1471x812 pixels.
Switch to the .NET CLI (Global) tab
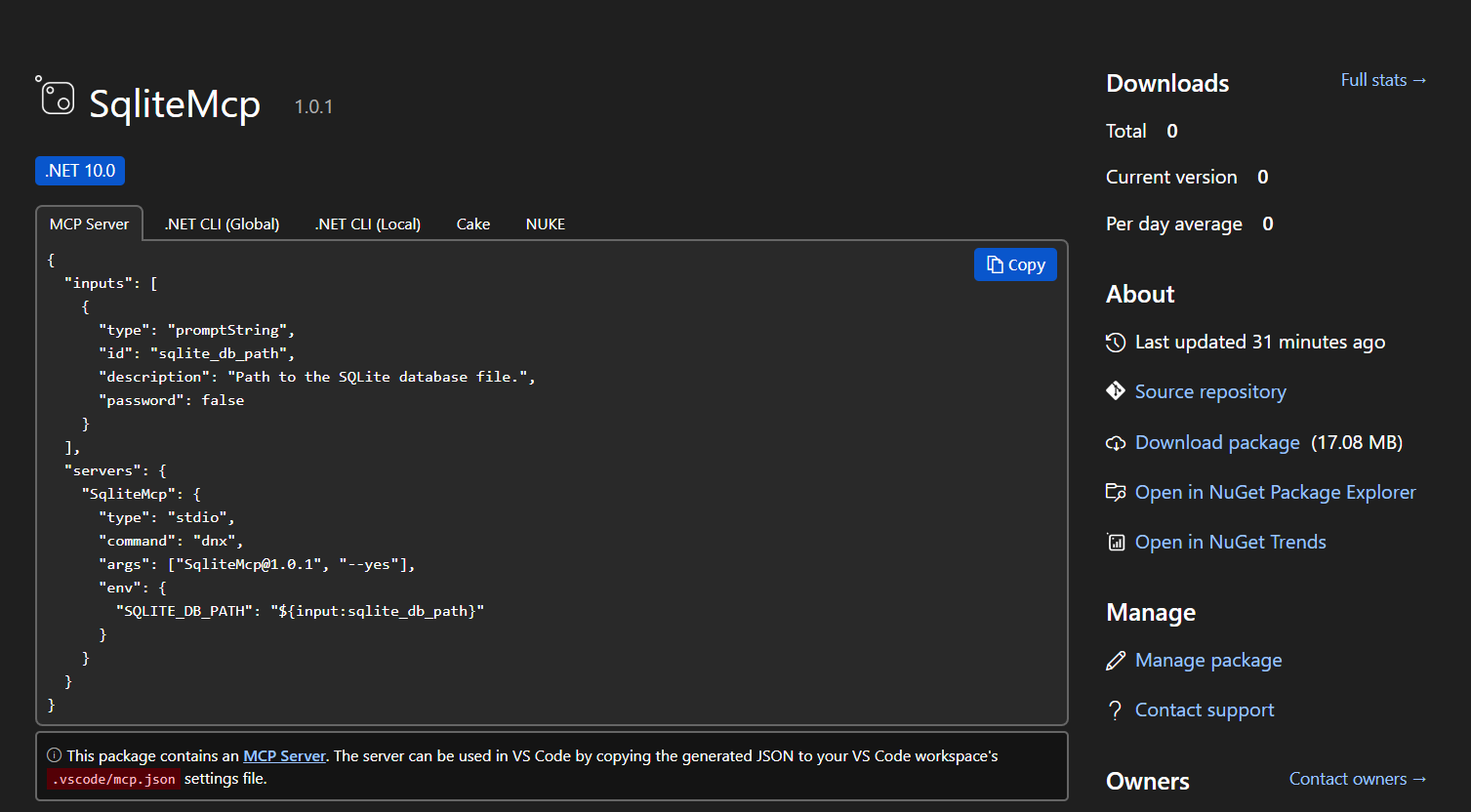[x=221, y=223]
